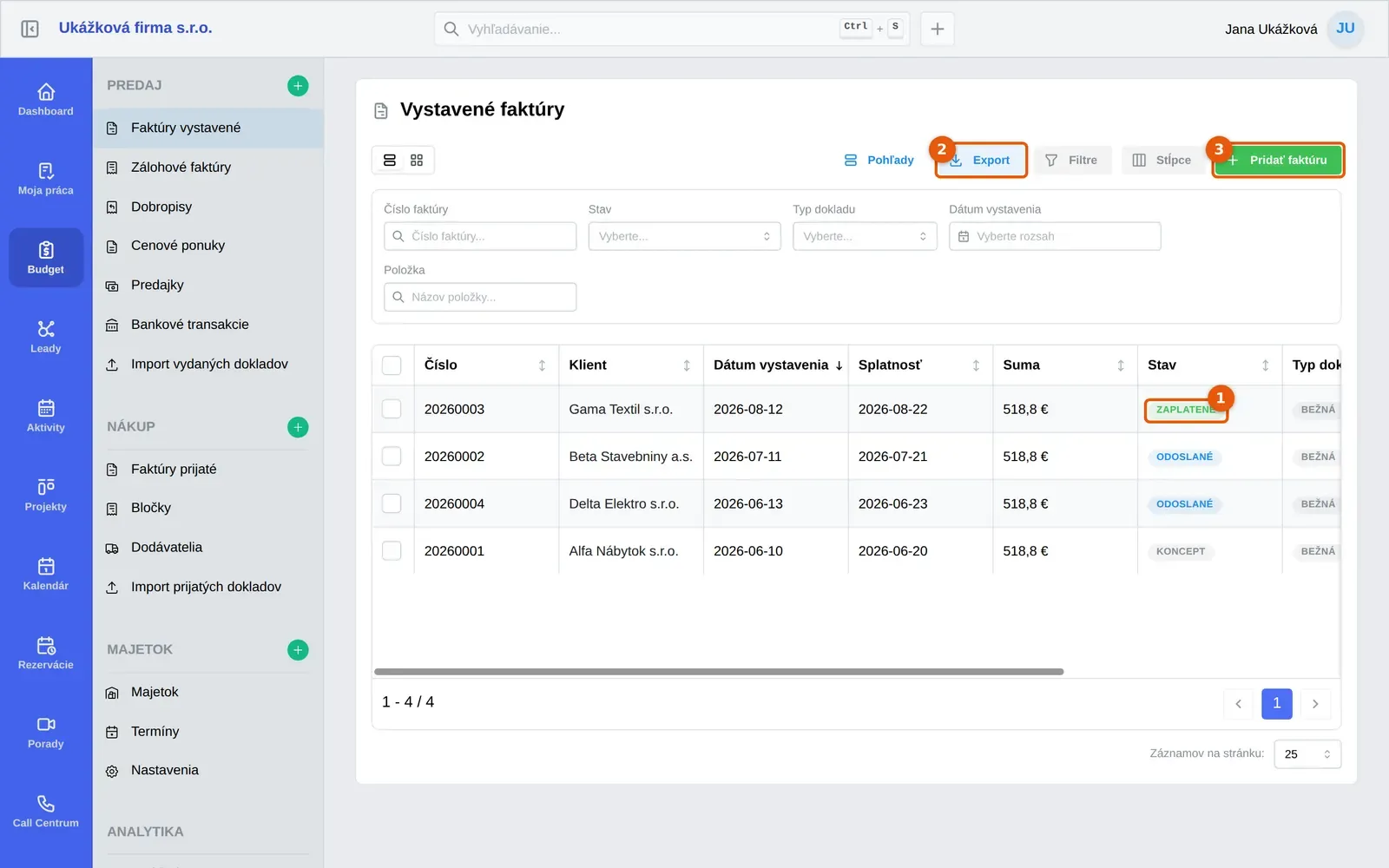Open Porady module

(x=46, y=731)
